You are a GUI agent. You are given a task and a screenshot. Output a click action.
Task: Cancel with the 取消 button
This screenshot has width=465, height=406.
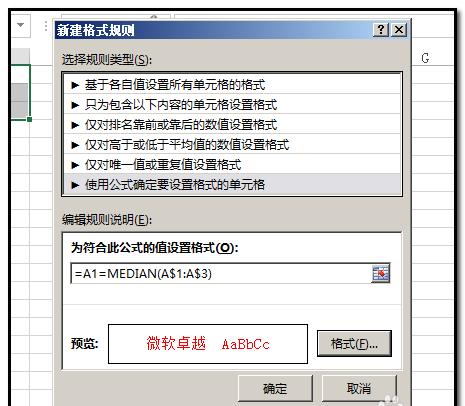coord(359,388)
